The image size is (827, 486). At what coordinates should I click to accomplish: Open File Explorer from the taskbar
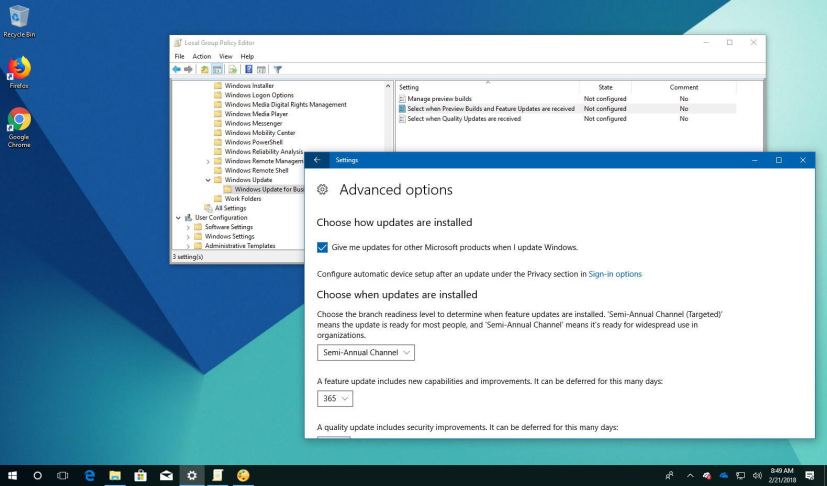point(115,475)
